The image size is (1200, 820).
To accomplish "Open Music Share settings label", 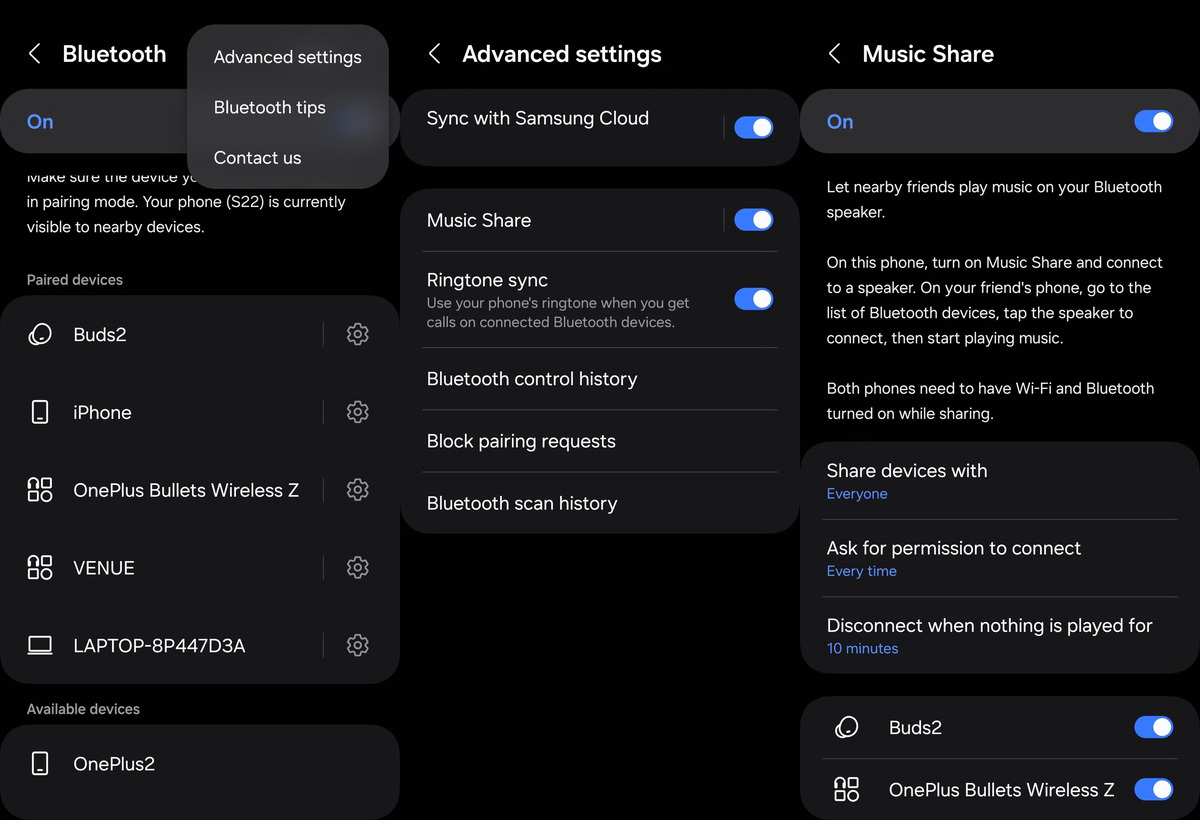I will [479, 220].
